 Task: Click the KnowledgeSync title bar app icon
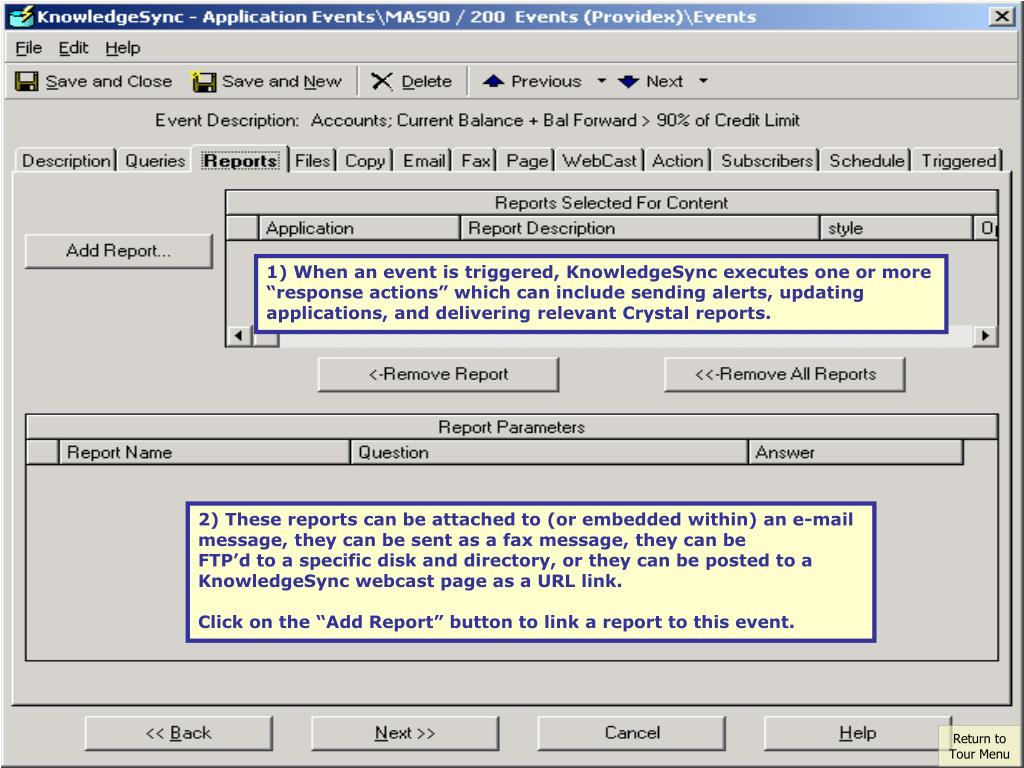22,16
